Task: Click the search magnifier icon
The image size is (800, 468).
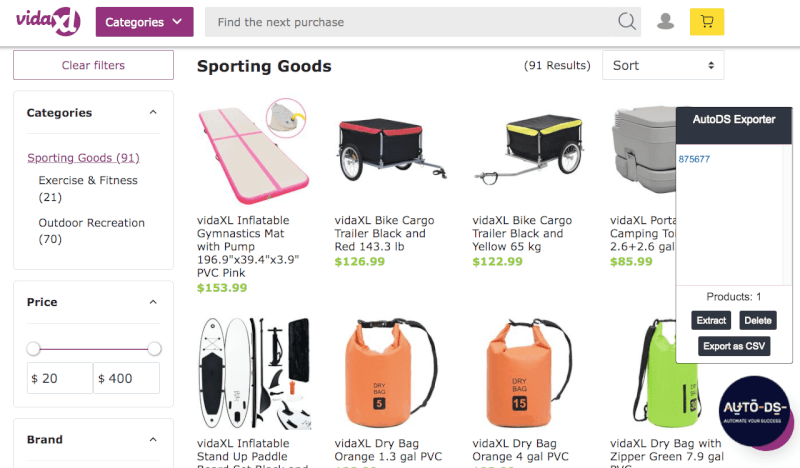Action: (x=627, y=21)
